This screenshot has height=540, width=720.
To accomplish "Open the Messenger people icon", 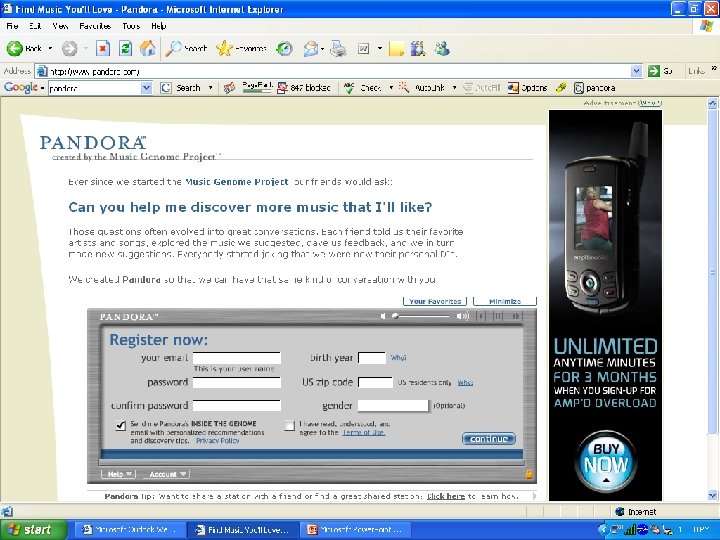I will tap(442, 48).
